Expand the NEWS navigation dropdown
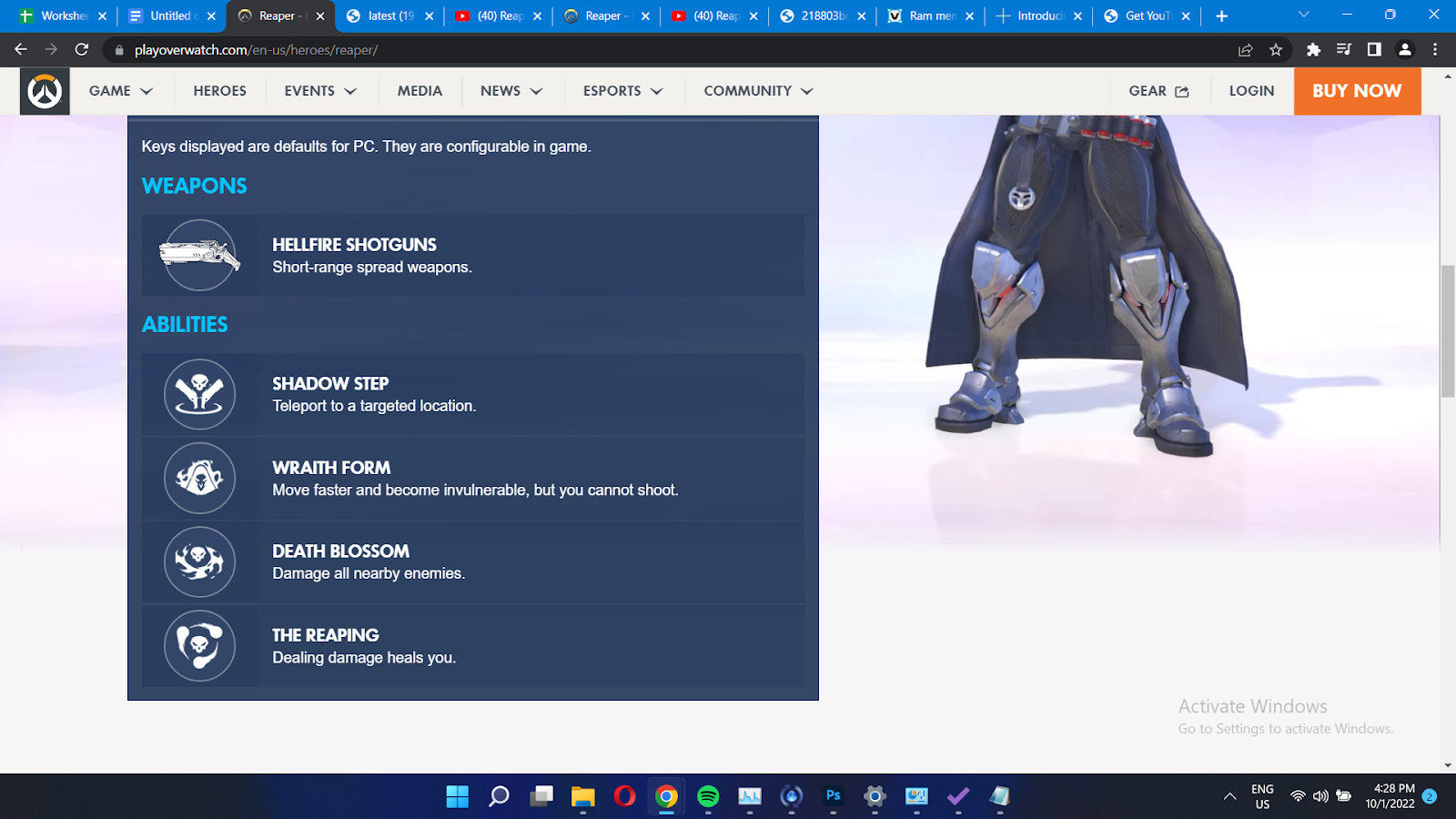The height and width of the screenshot is (819, 1456). tap(511, 91)
